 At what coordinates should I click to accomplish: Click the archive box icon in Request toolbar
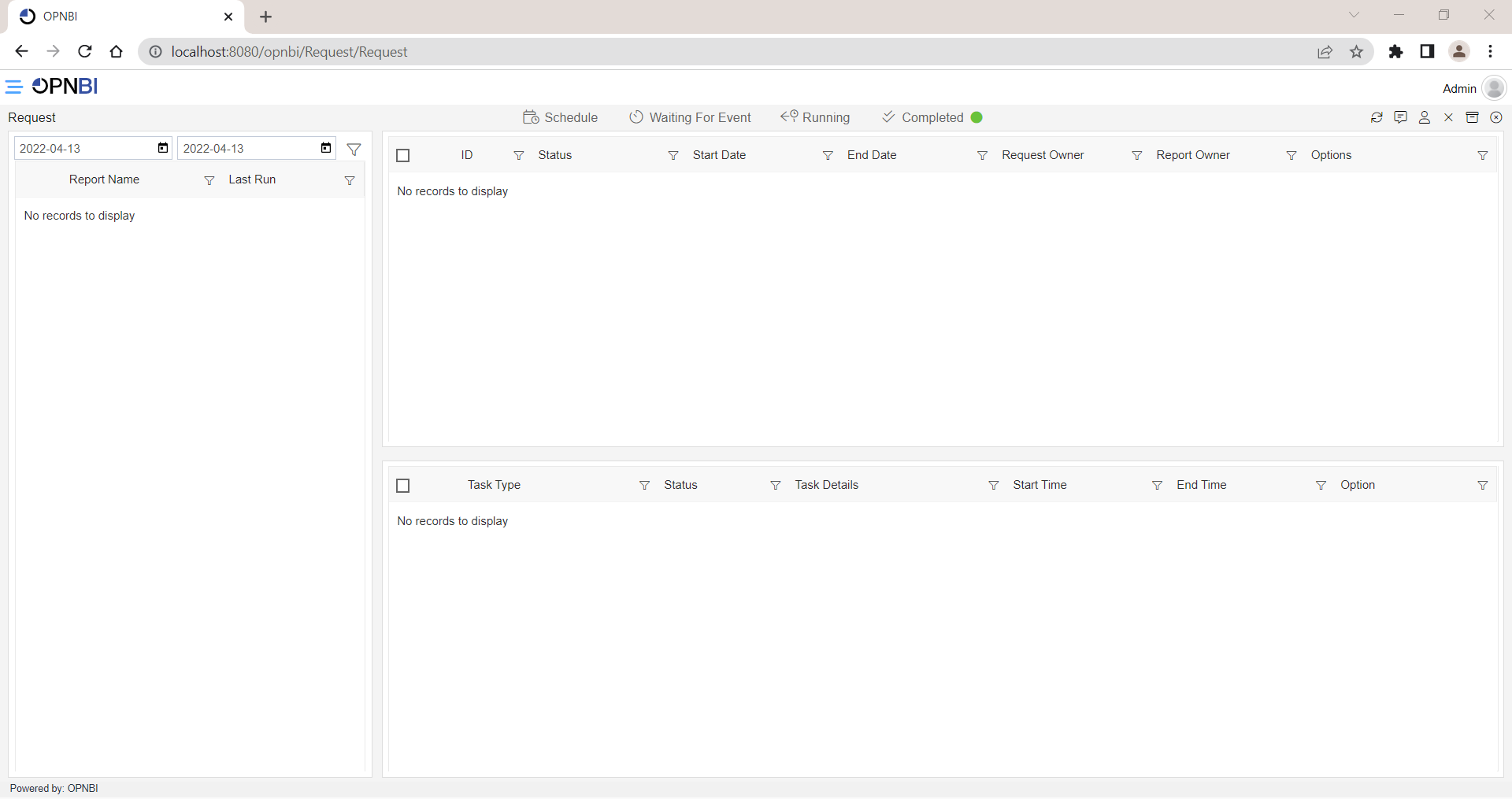[x=1472, y=117]
